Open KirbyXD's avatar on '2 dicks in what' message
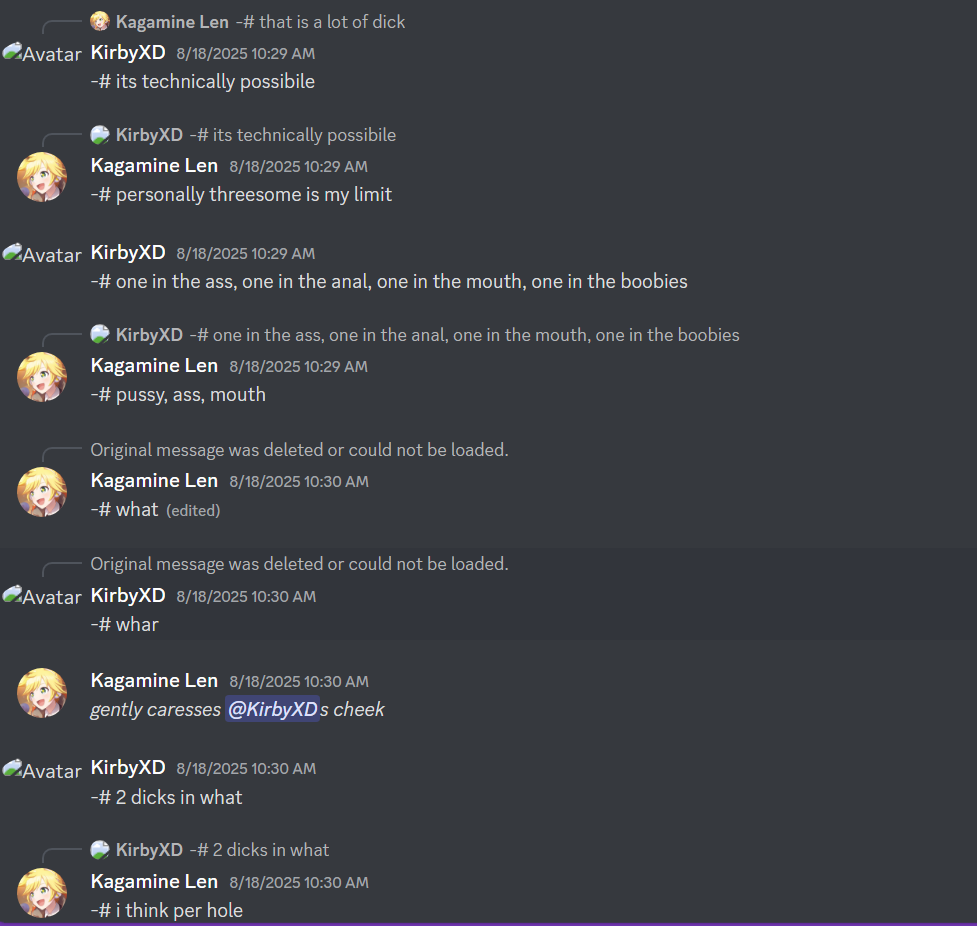This screenshot has height=926, width=977. pyautogui.click(x=42, y=770)
